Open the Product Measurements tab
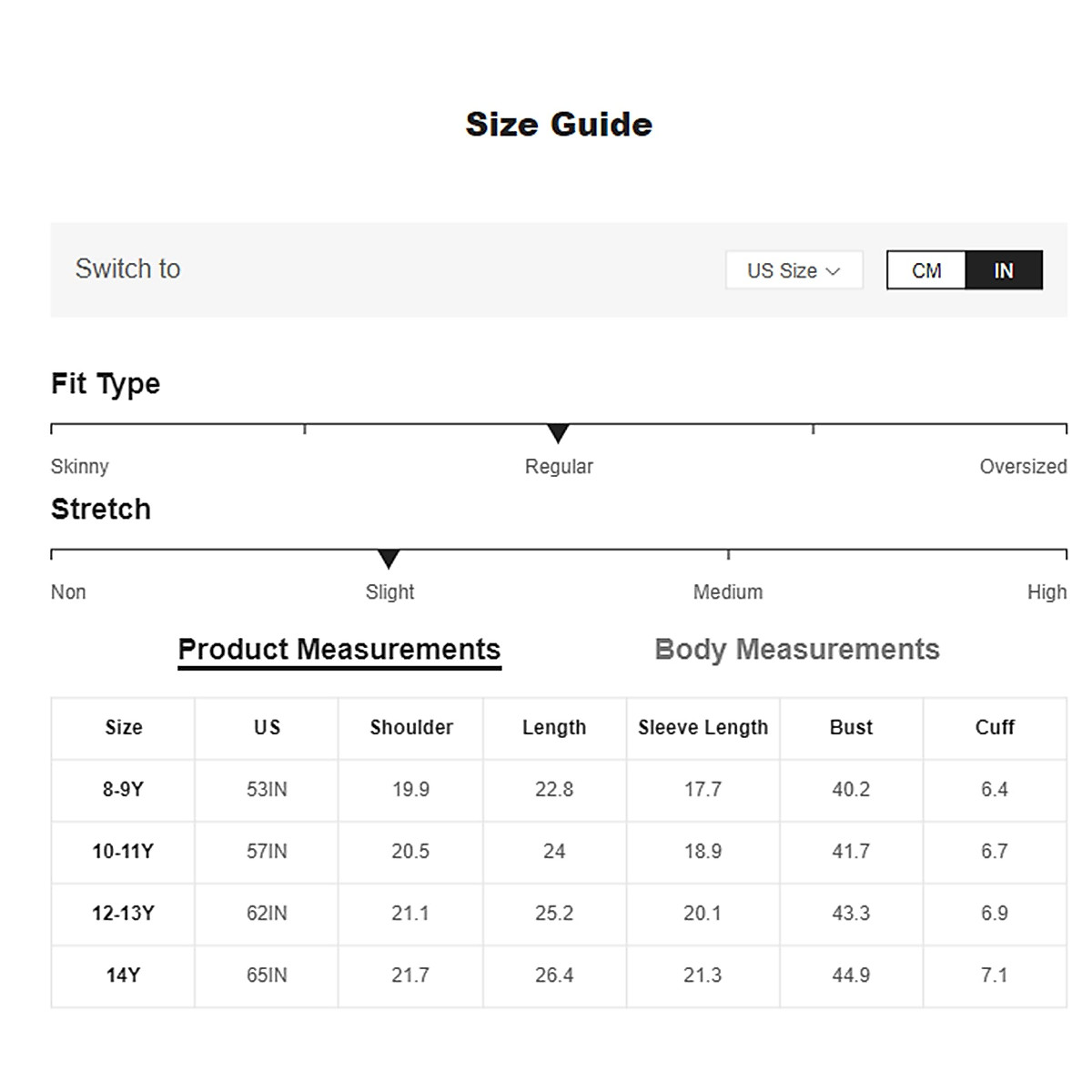Image resolution: width=1092 pixels, height=1092 pixels. tap(339, 650)
